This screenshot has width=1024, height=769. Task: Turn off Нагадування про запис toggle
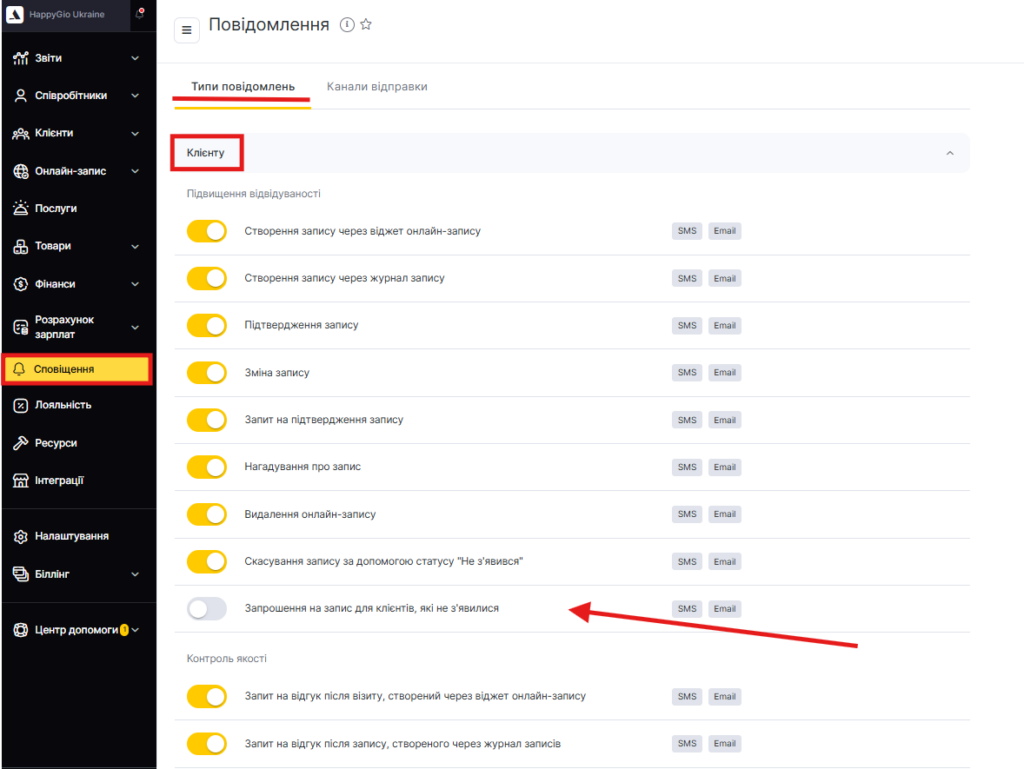pyautogui.click(x=207, y=467)
